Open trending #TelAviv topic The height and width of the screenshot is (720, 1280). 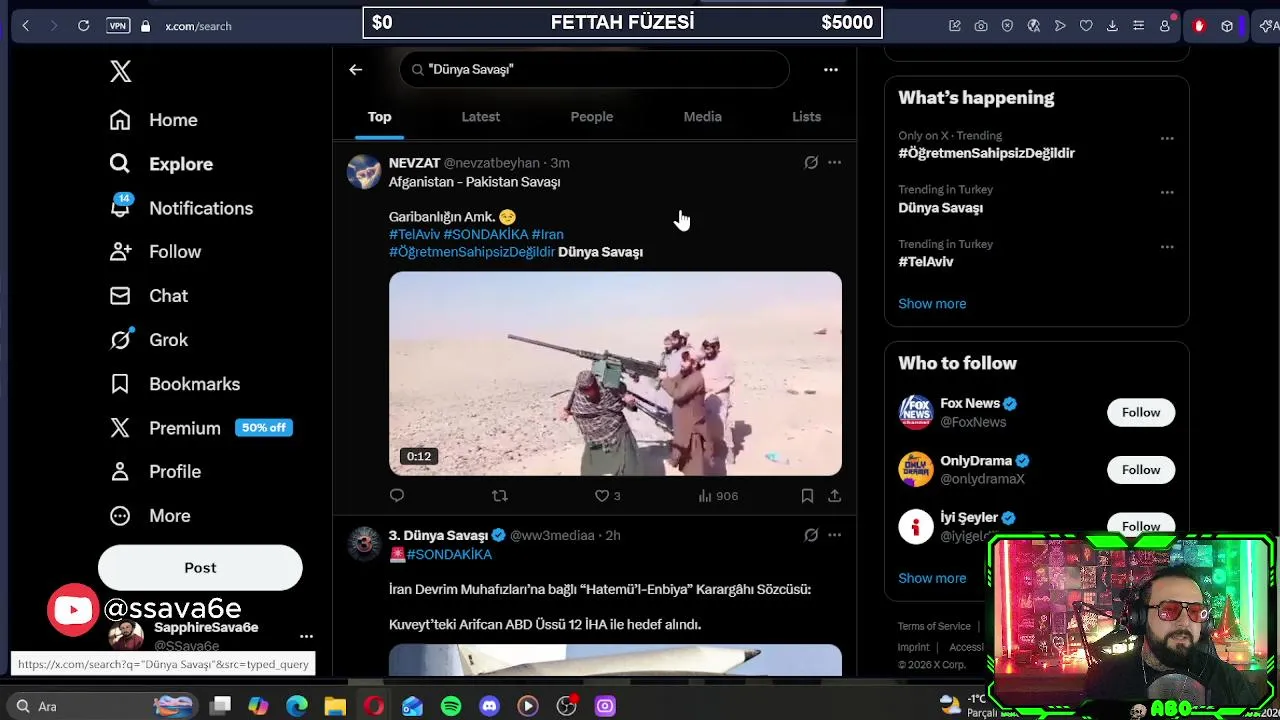coord(925,262)
